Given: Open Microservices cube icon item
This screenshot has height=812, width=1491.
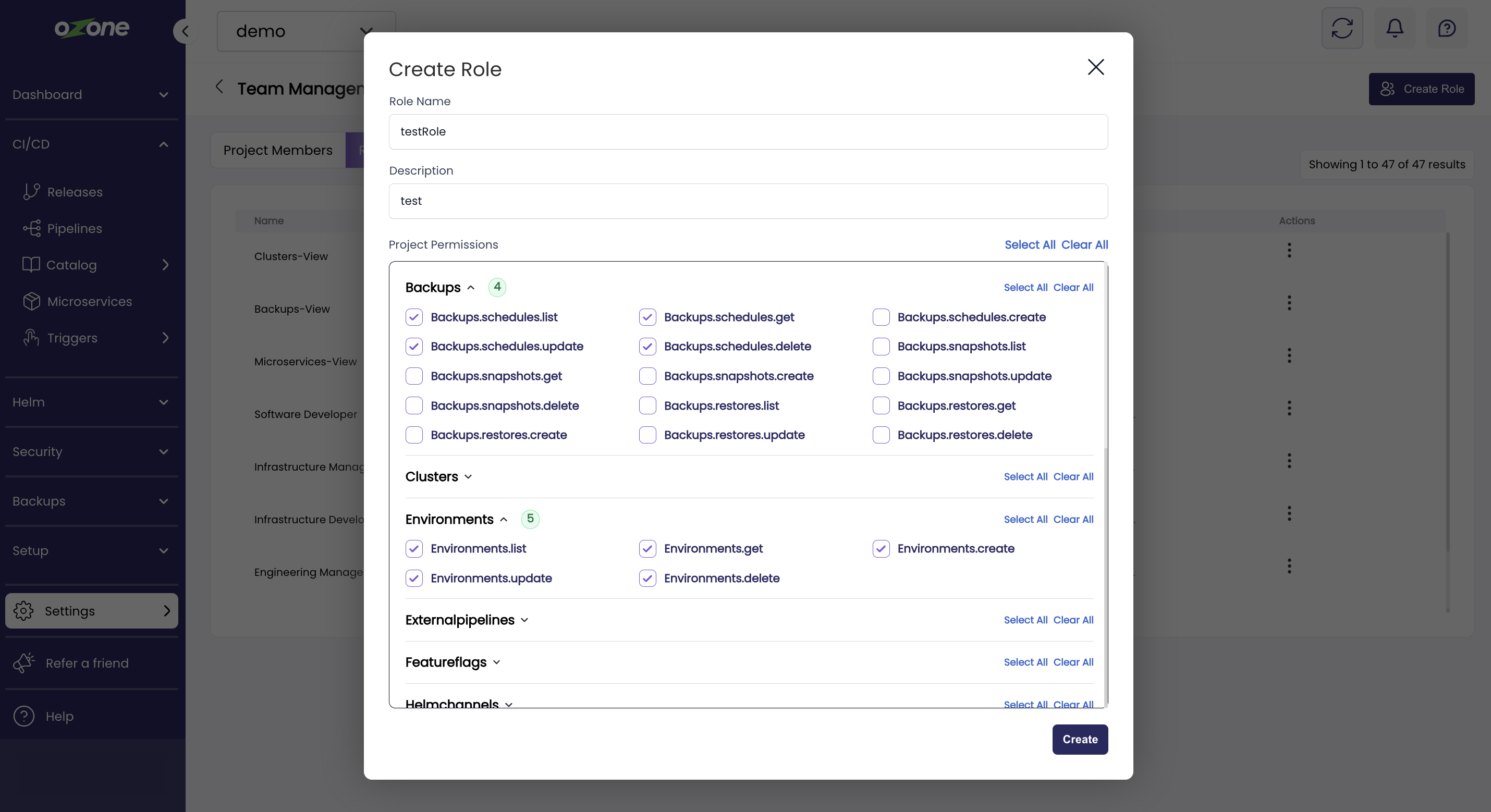Looking at the screenshot, I should 31,302.
